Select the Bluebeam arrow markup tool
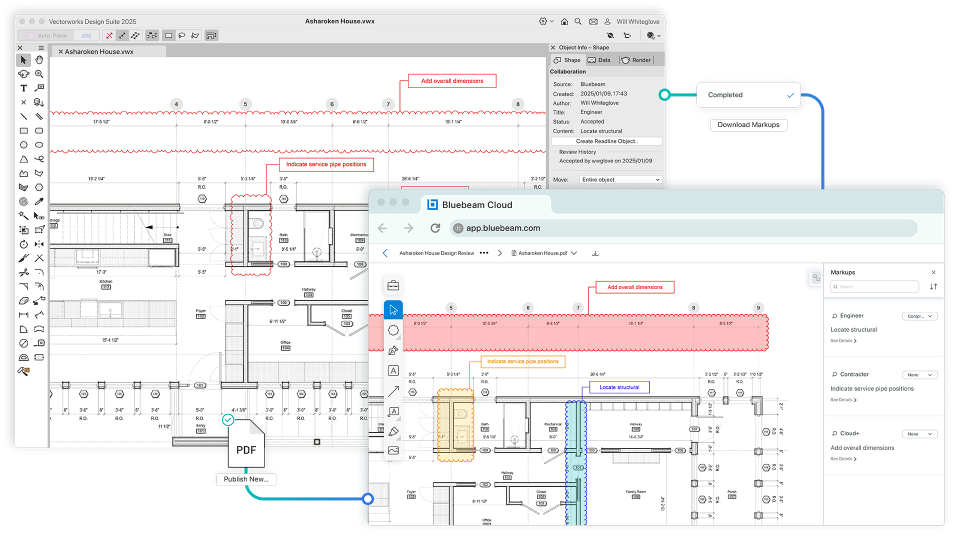The width and height of the screenshot is (960, 540). click(393, 391)
